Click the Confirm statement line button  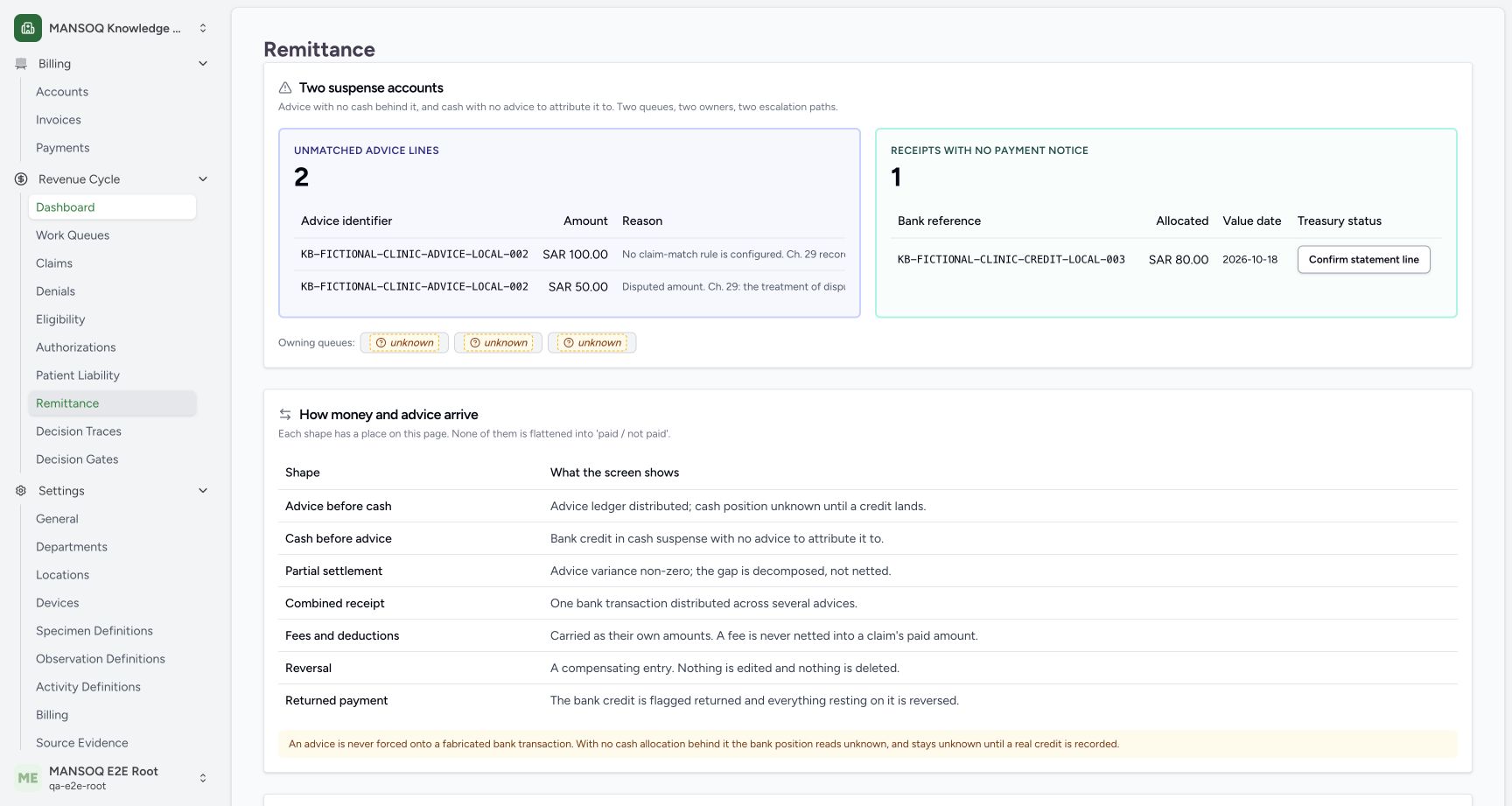(x=1363, y=260)
